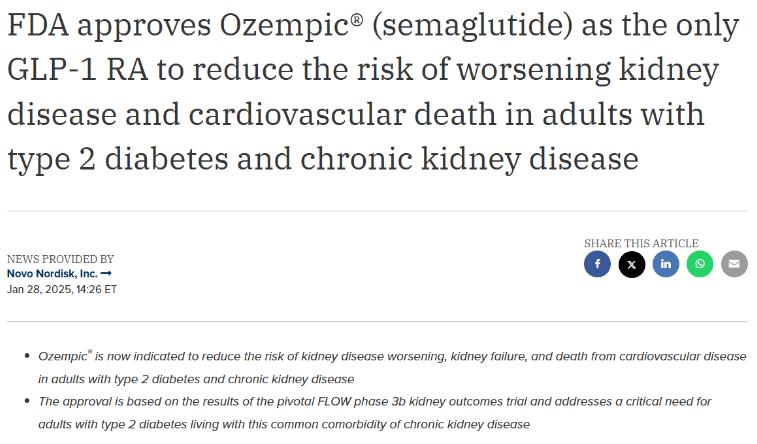
Task: Share the article by email
Action: [734, 264]
